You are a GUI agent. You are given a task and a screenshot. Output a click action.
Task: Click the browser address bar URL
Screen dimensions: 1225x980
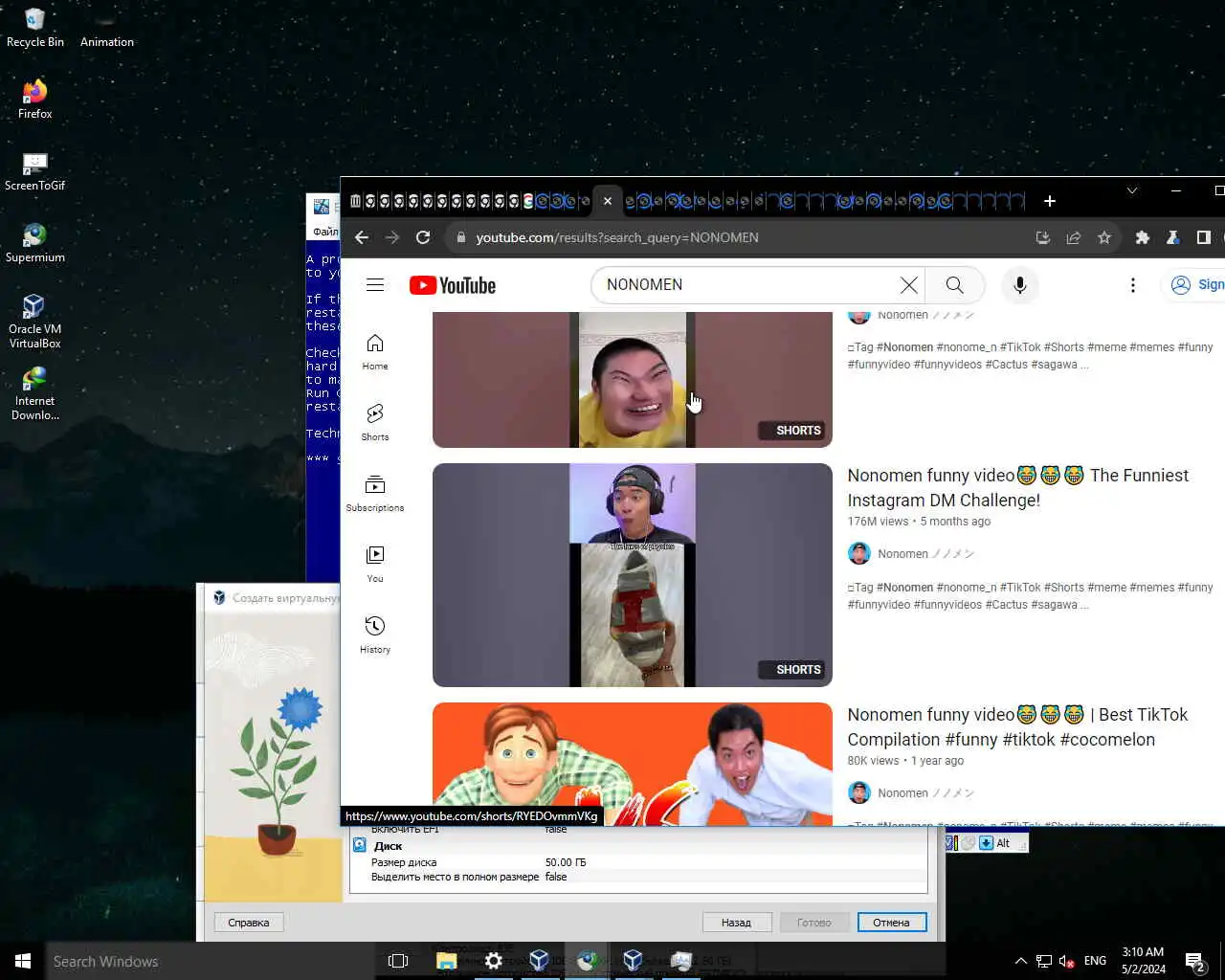coord(617,237)
